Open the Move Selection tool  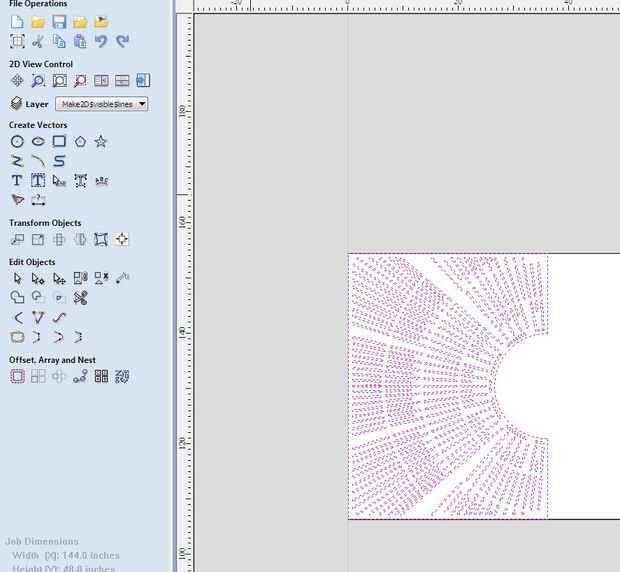point(17,240)
